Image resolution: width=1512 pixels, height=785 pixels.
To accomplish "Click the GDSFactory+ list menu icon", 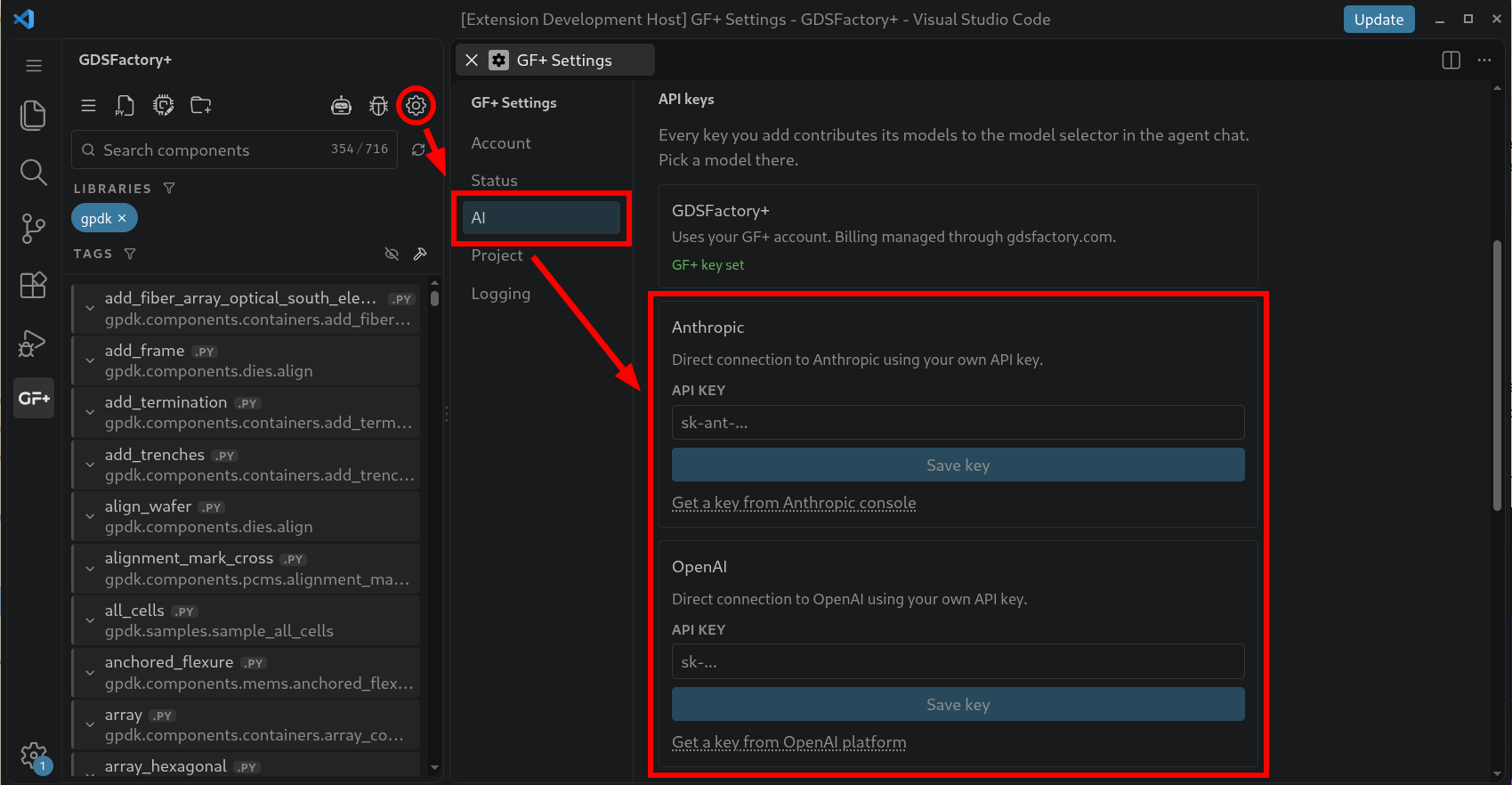I will [88, 105].
